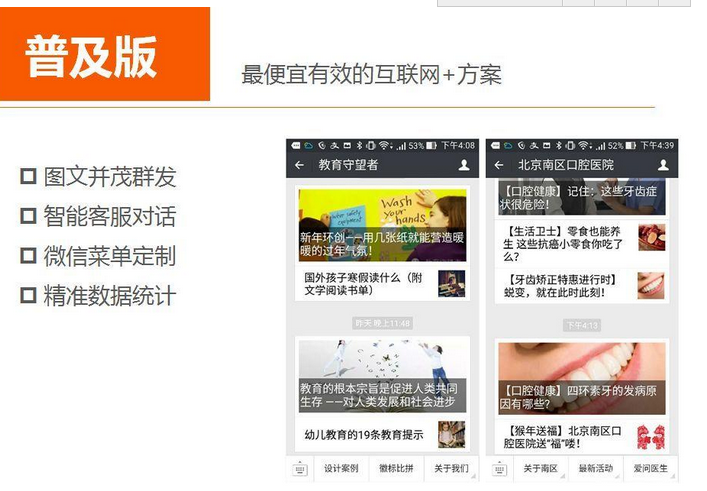This screenshot has width=707, height=491.
Task: Tap the snack food thumbnail beside 生活卫士
Action: pos(651,237)
